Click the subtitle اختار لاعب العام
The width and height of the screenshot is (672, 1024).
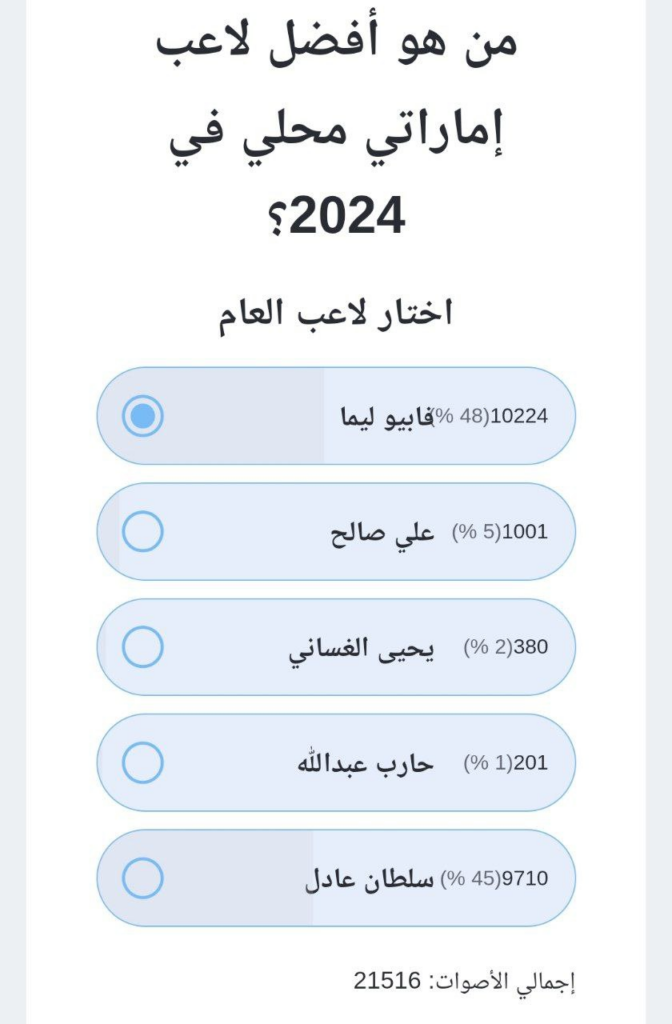(336, 313)
